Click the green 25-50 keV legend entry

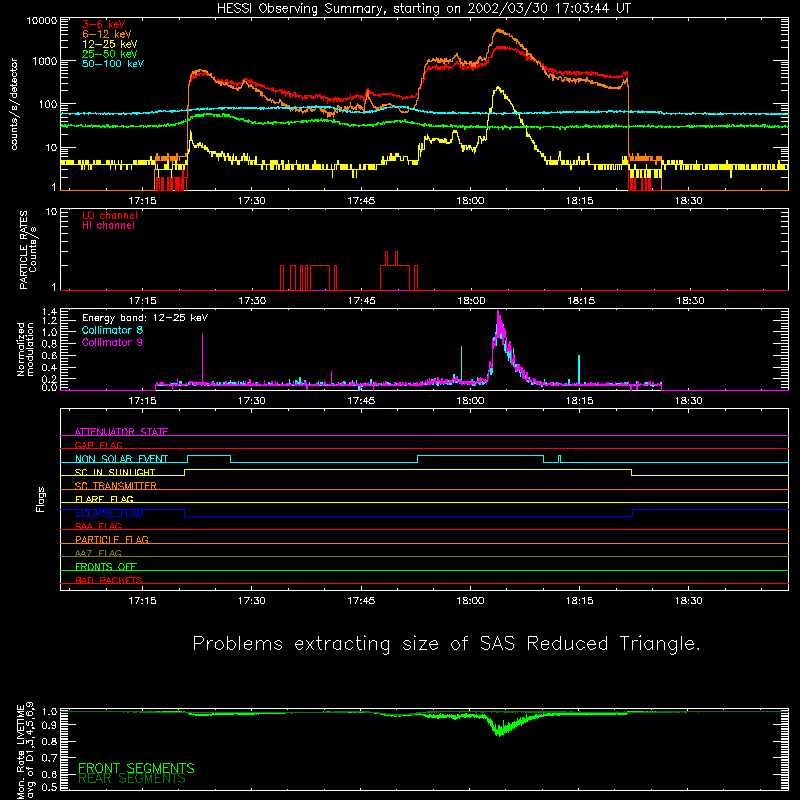point(110,54)
